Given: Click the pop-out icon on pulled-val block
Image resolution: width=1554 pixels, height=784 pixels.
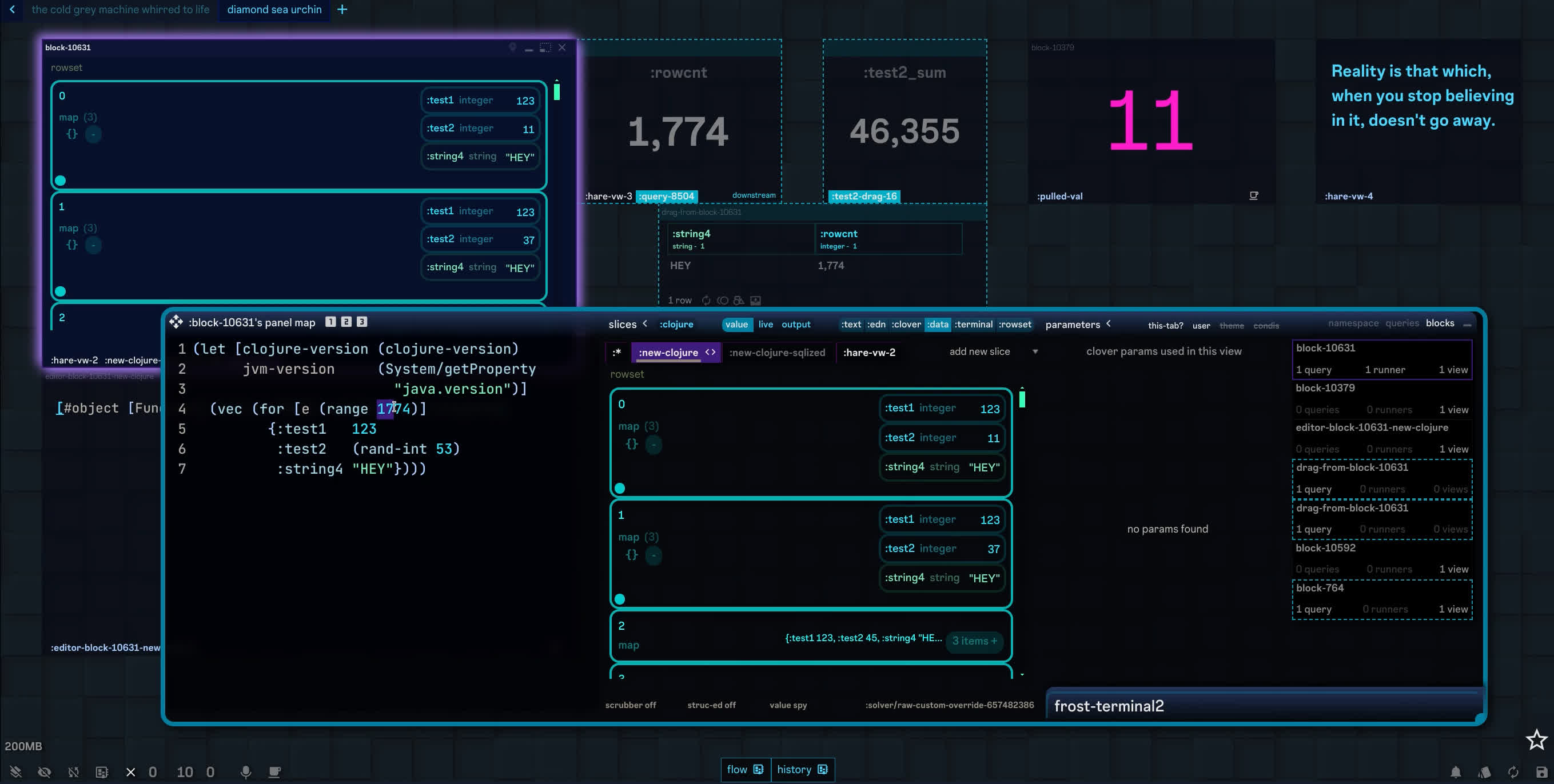Looking at the screenshot, I should click(x=1254, y=195).
